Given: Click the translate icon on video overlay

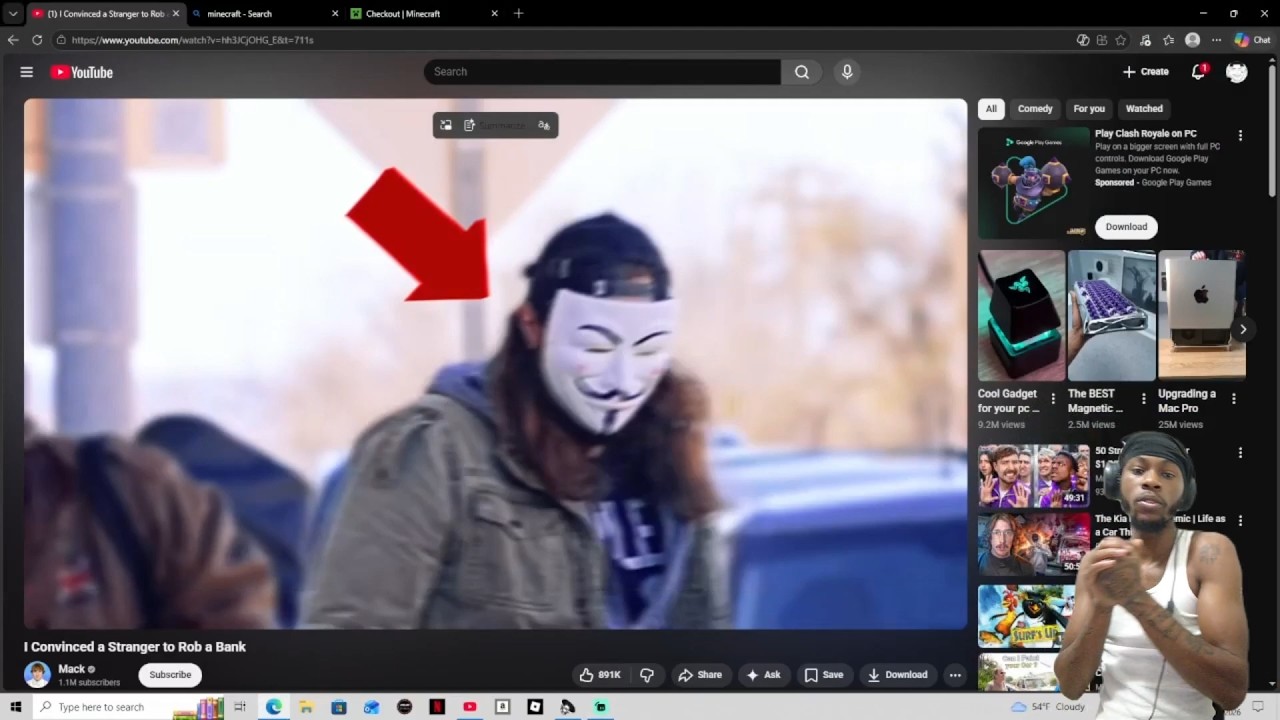Looking at the screenshot, I should coord(544,125).
